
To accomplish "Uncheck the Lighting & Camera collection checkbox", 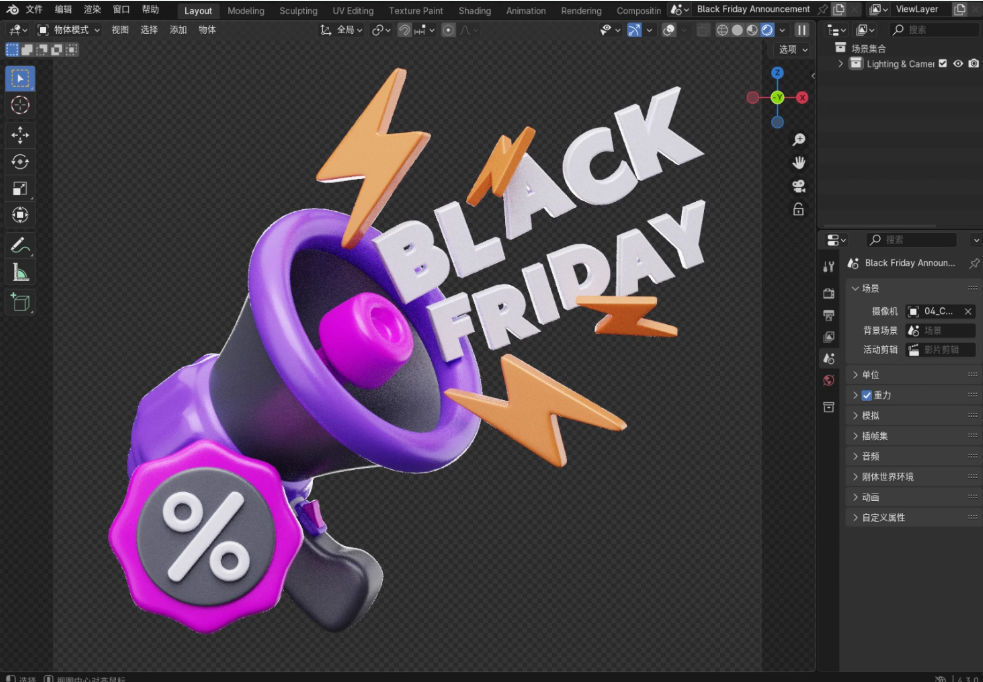I will (x=943, y=64).
